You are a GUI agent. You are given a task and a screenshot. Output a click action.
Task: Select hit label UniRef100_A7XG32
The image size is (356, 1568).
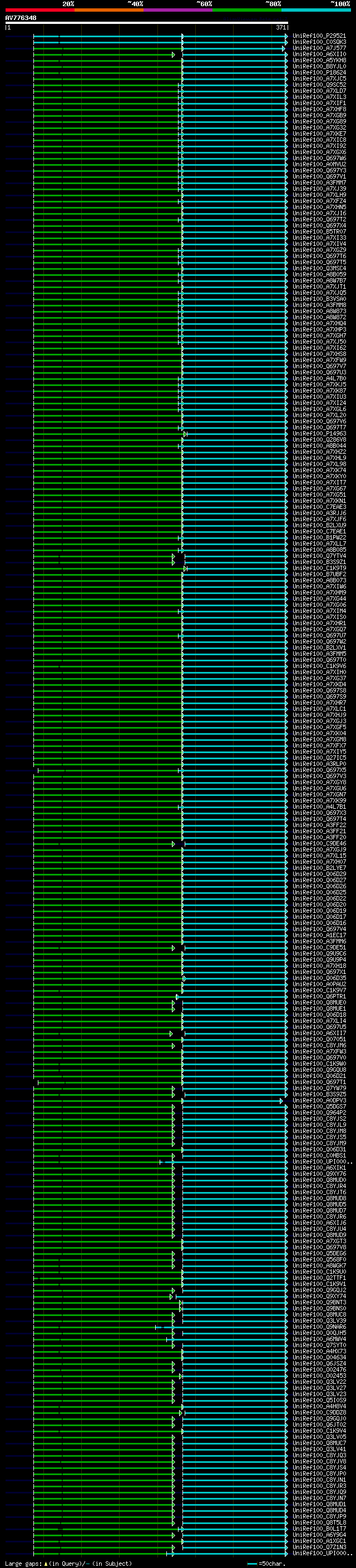click(x=319, y=128)
